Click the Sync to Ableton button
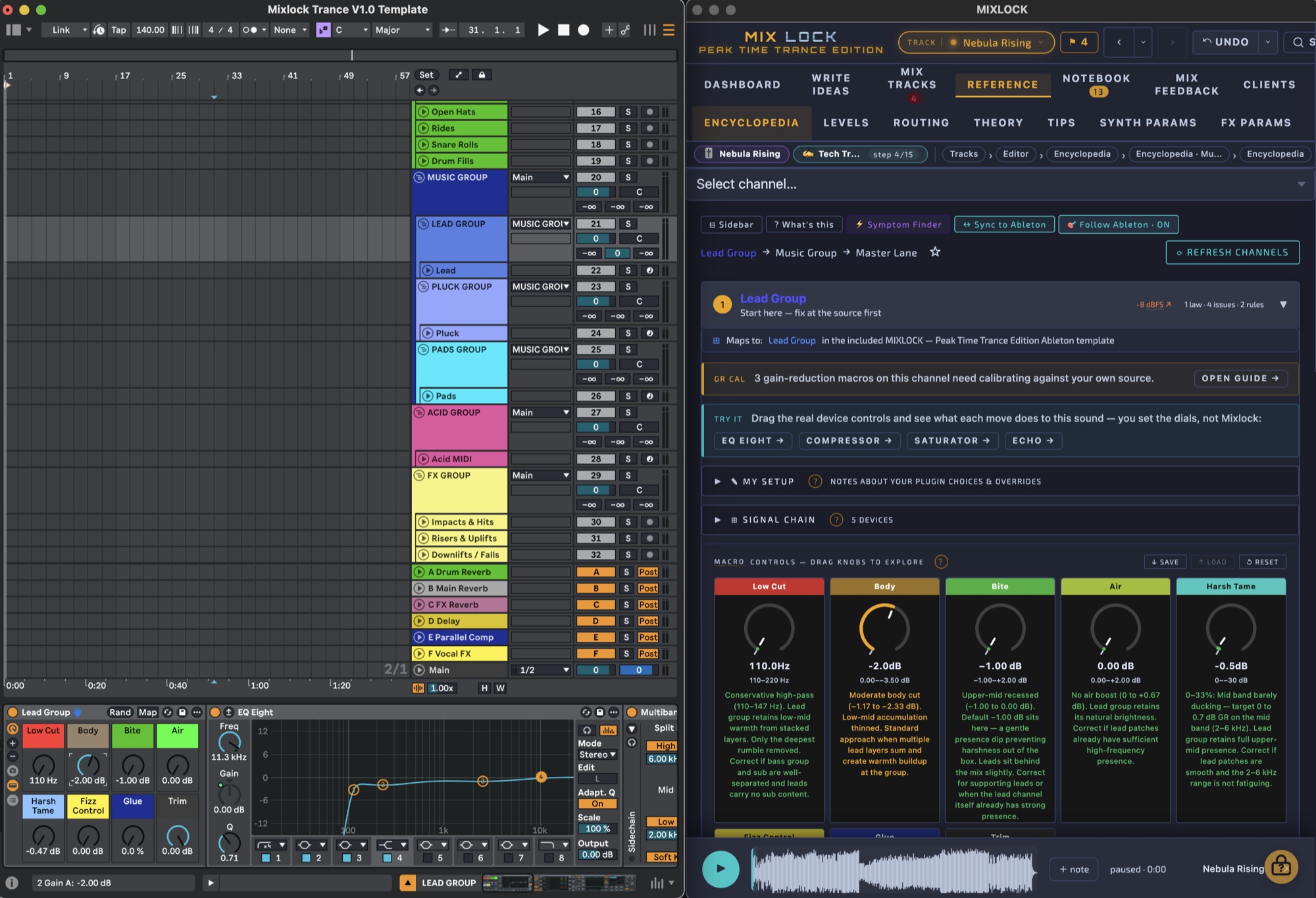 [1004, 224]
